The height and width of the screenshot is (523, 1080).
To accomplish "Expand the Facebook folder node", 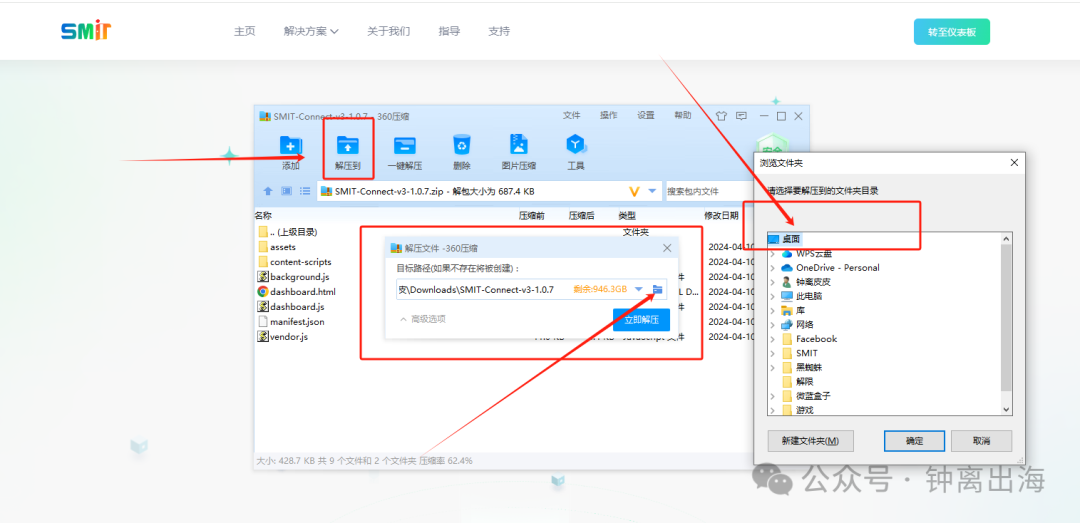I will (773, 338).
